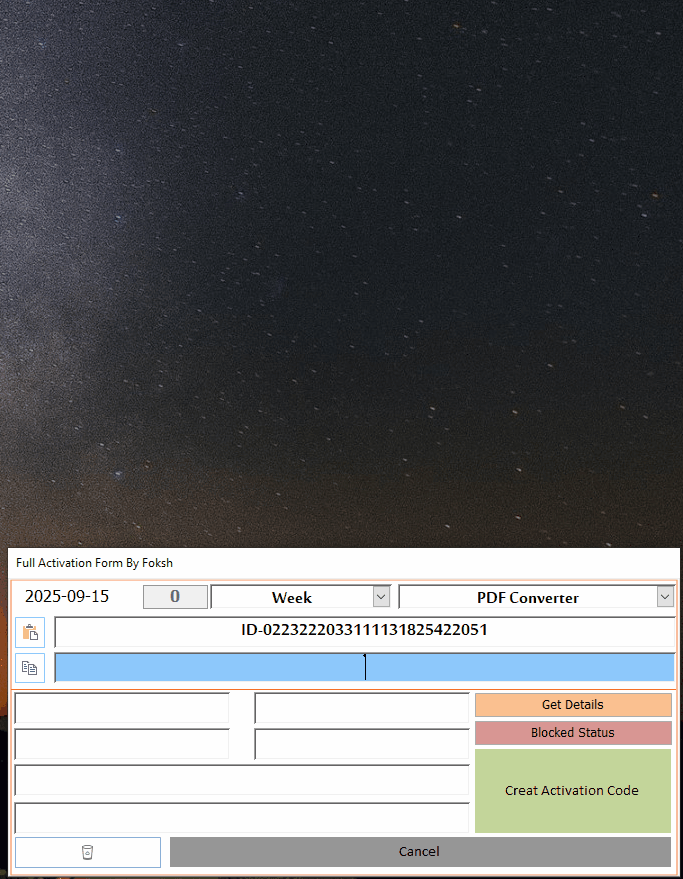This screenshot has height=879, width=683.
Task: Click the PDF Converter combo box text
Action: click(527, 597)
